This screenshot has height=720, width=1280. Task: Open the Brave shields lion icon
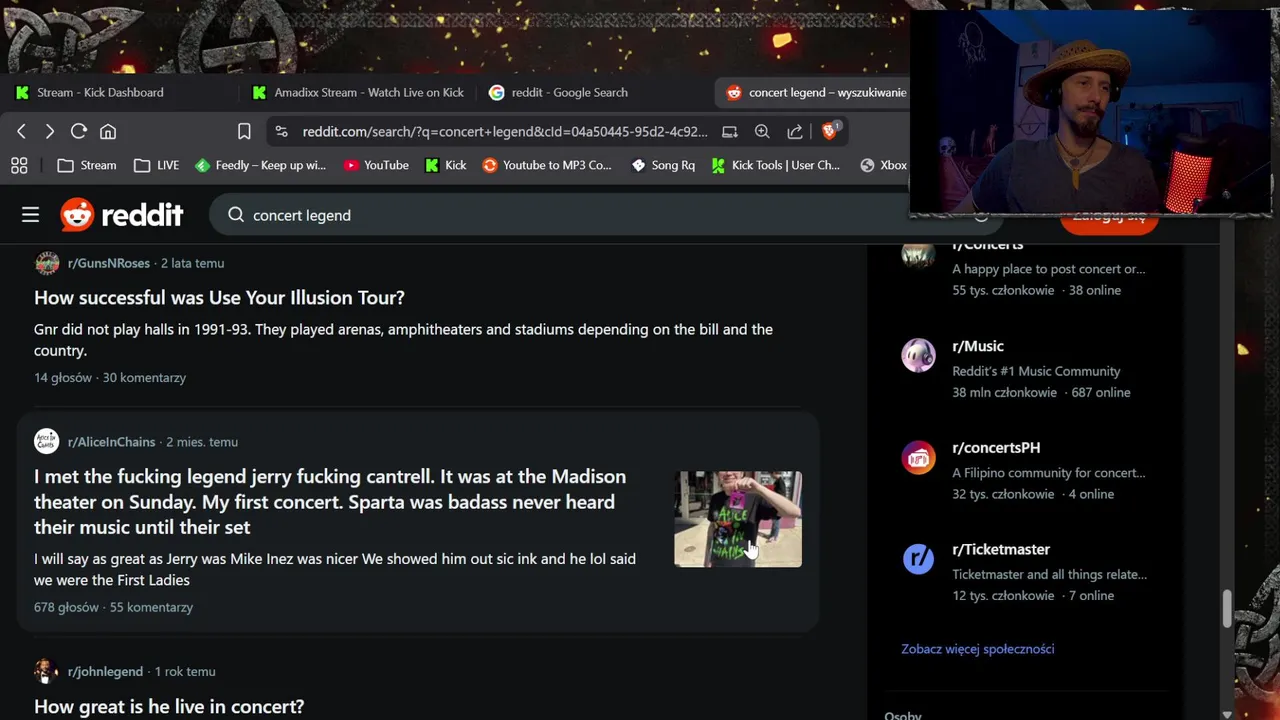pyautogui.click(x=830, y=131)
